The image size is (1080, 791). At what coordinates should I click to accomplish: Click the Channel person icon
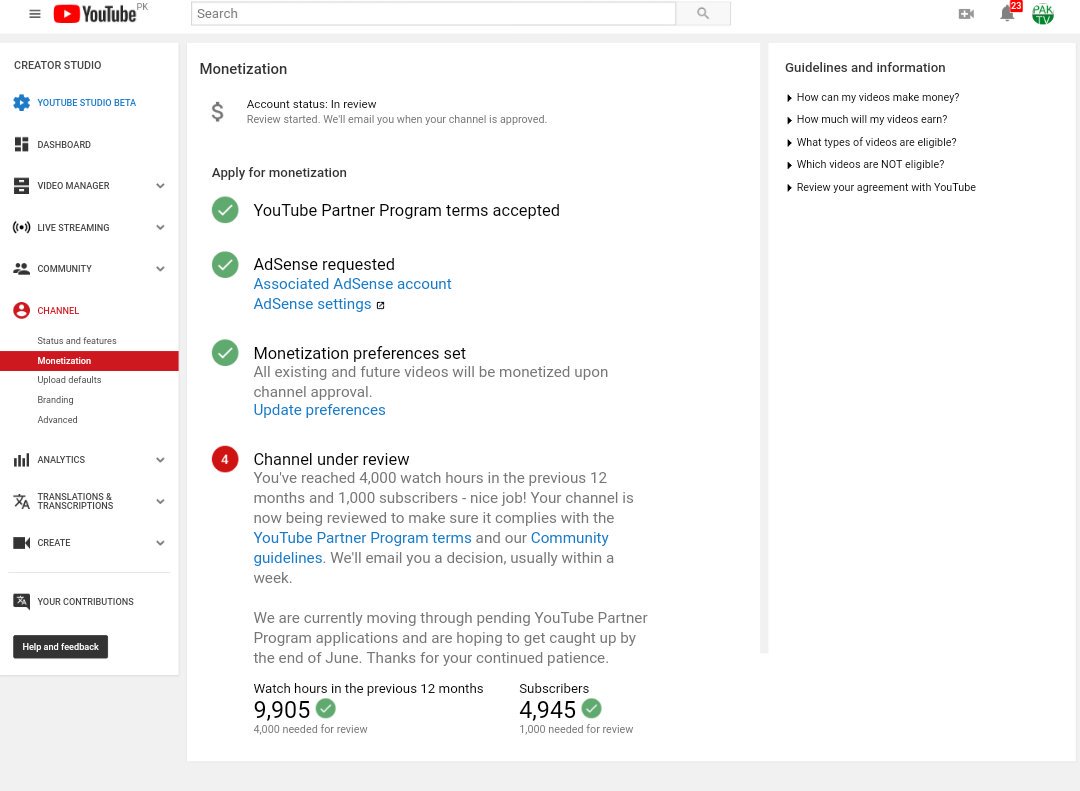(21, 310)
